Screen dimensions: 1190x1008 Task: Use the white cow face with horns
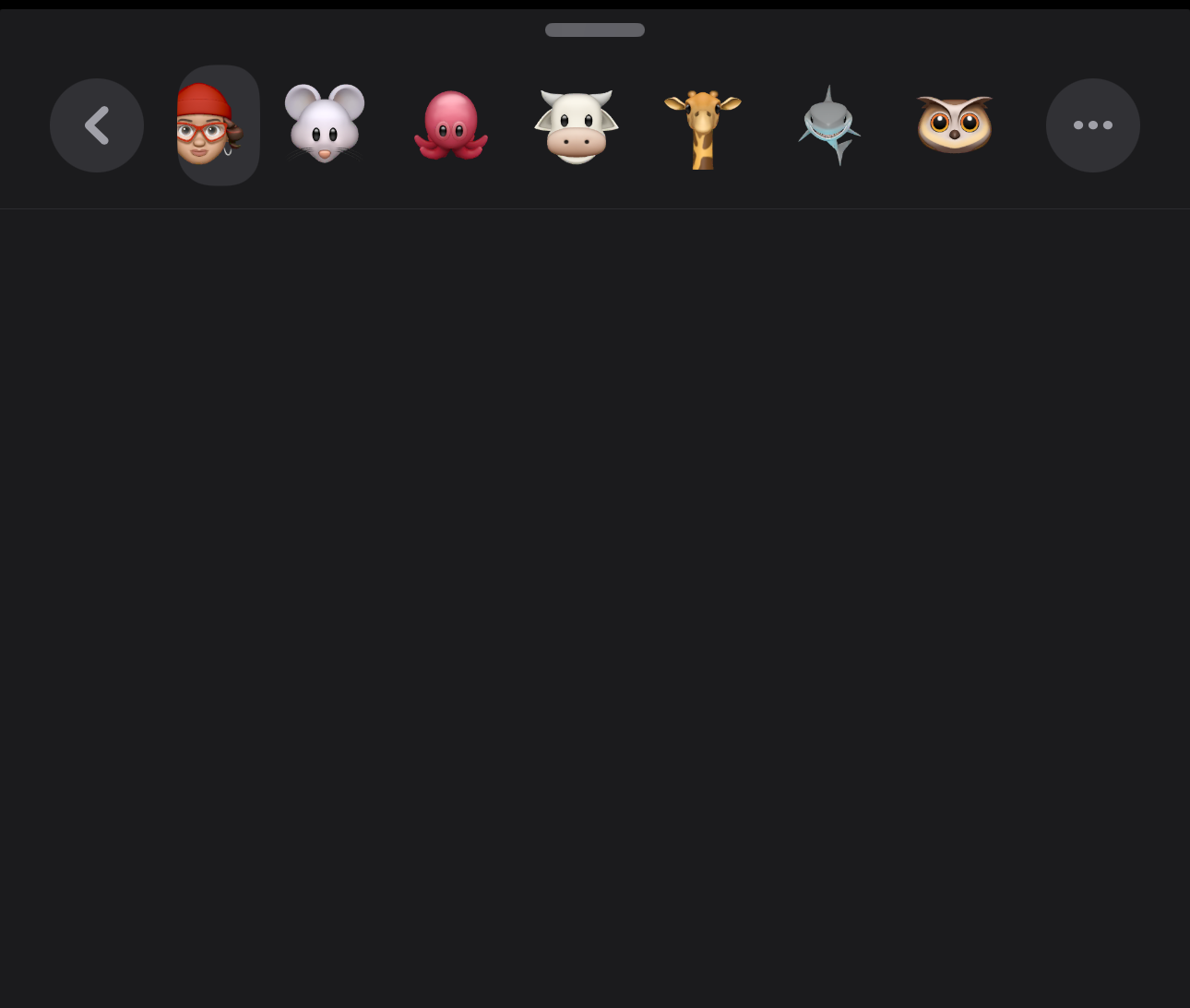(577, 126)
